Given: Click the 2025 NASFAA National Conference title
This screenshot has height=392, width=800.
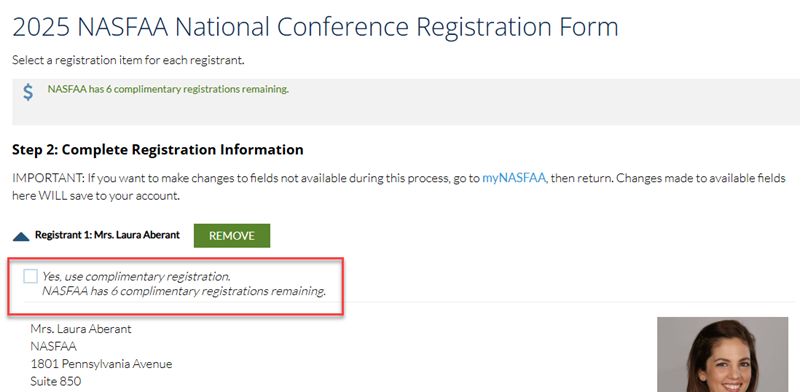Looking at the screenshot, I should (x=315, y=27).
